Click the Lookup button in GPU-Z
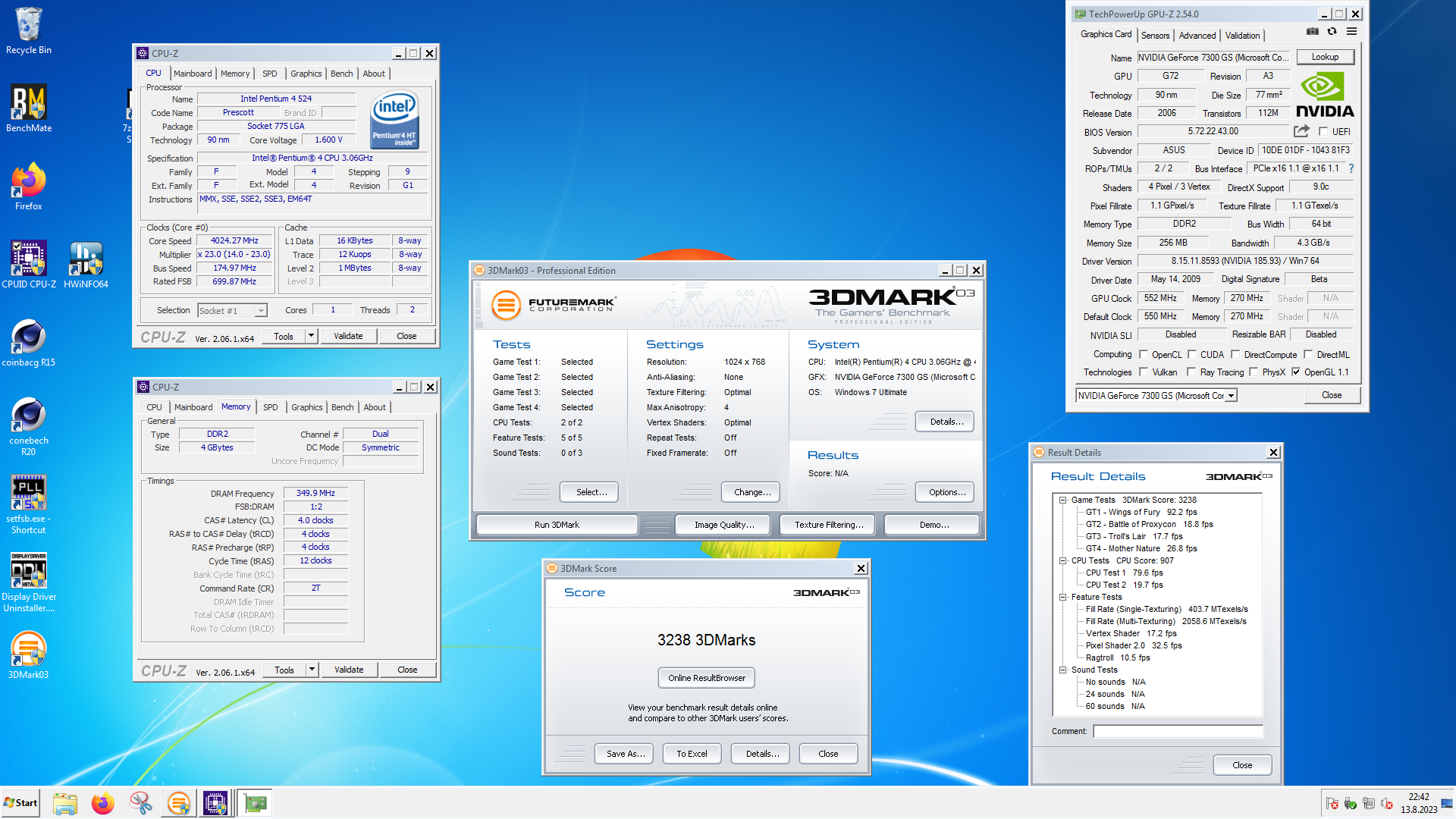Image resolution: width=1456 pixels, height=819 pixels. 1325,57
